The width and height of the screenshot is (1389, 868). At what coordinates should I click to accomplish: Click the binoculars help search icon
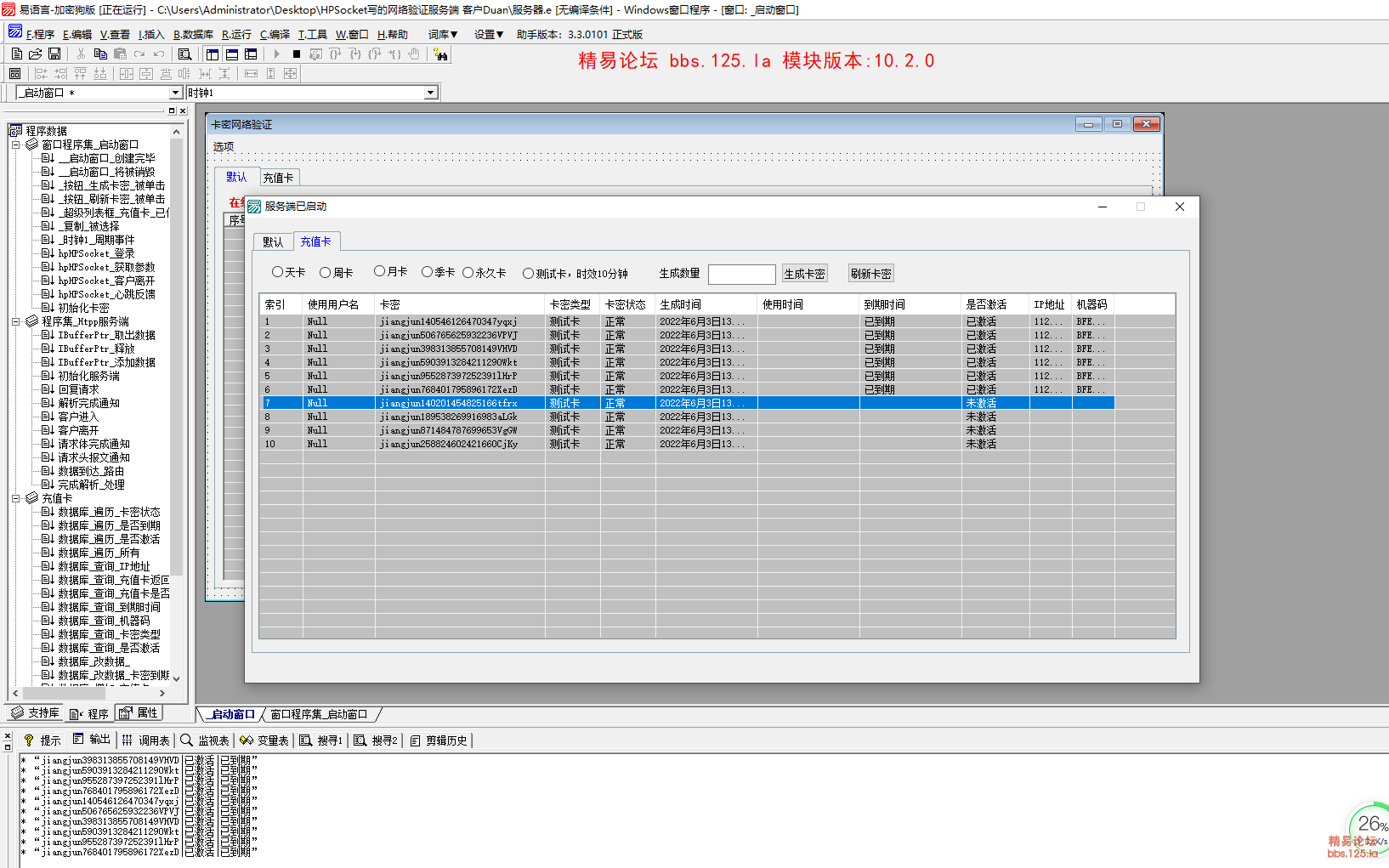pyautogui.click(x=440, y=54)
